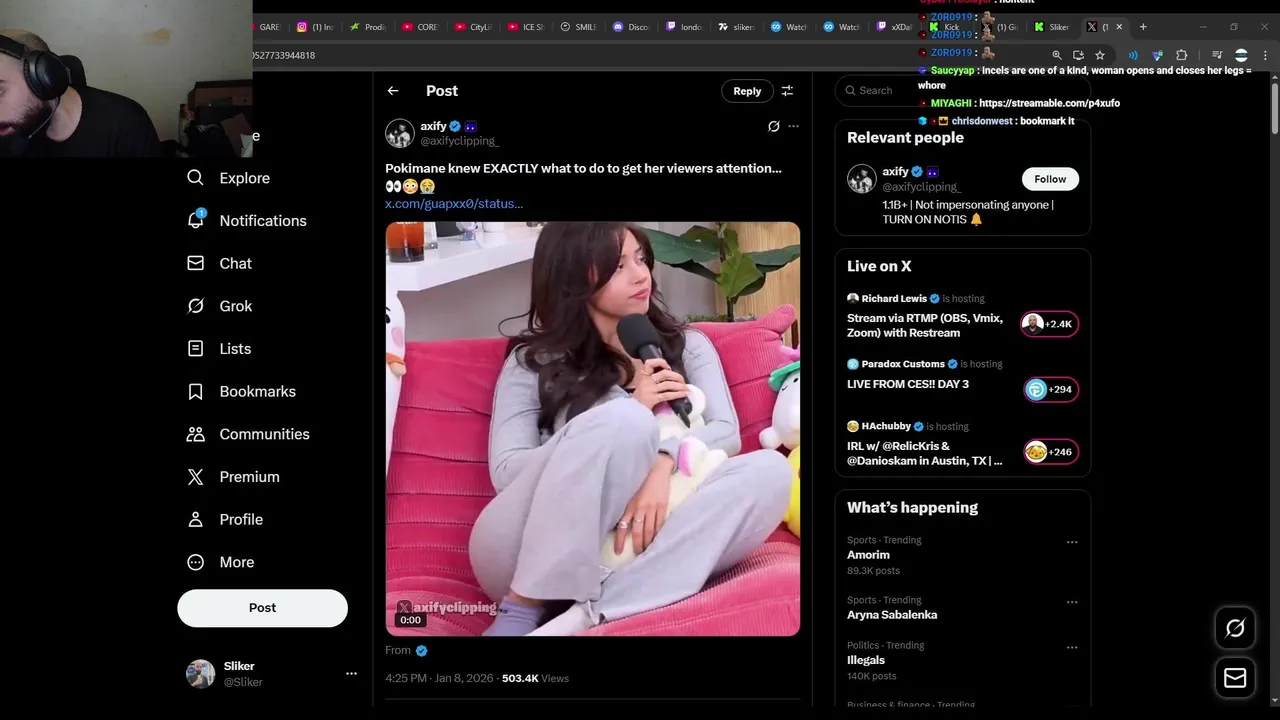Click the +294 listeners pill
1280x720 pixels.
coord(1049,390)
